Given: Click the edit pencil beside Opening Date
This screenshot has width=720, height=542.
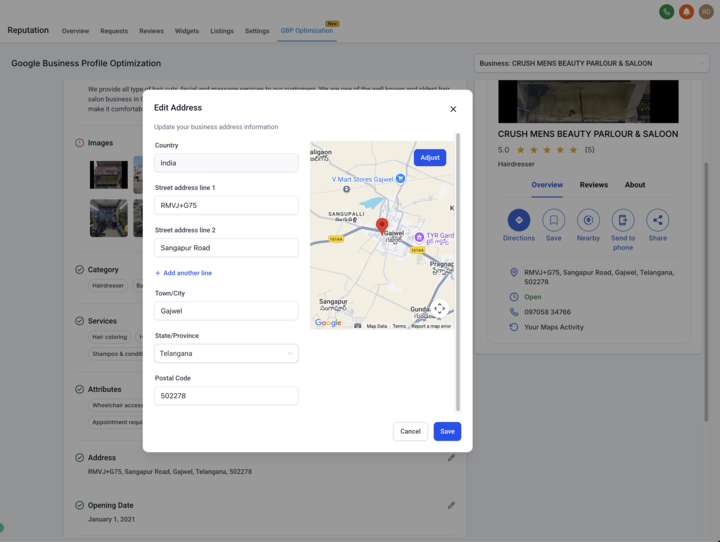Looking at the screenshot, I should (x=451, y=505).
